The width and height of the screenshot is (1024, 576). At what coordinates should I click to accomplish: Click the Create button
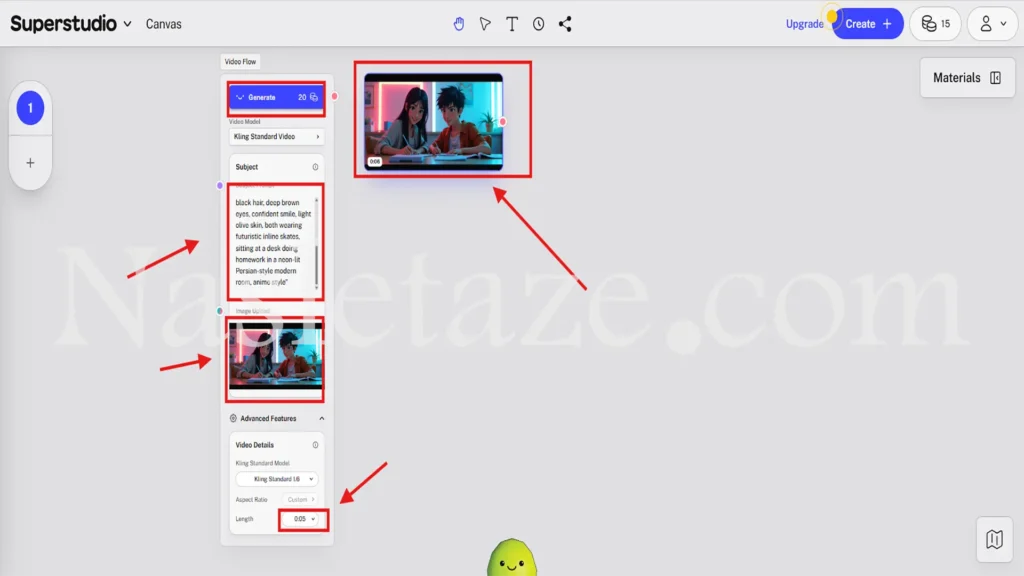(868, 24)
